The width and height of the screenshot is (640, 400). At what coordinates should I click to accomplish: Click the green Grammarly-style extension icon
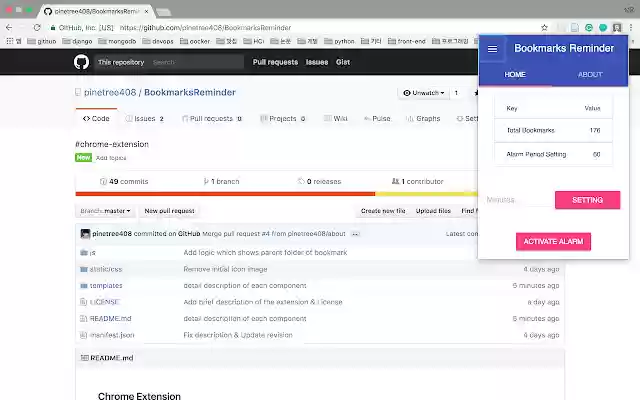pyautogui.click(x=589, y=28)
